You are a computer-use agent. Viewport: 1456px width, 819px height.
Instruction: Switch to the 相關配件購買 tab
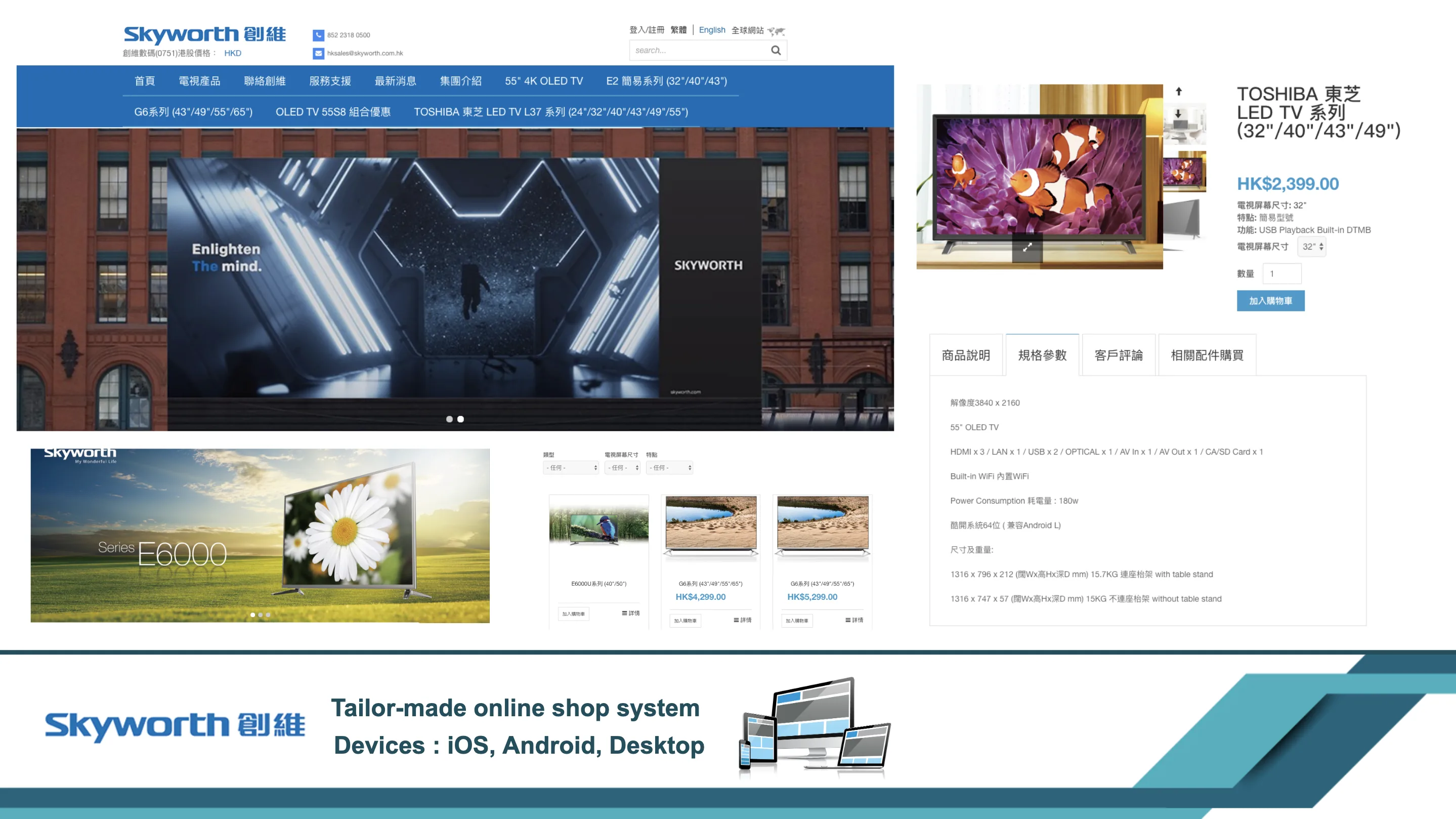tap(1207, 355)
